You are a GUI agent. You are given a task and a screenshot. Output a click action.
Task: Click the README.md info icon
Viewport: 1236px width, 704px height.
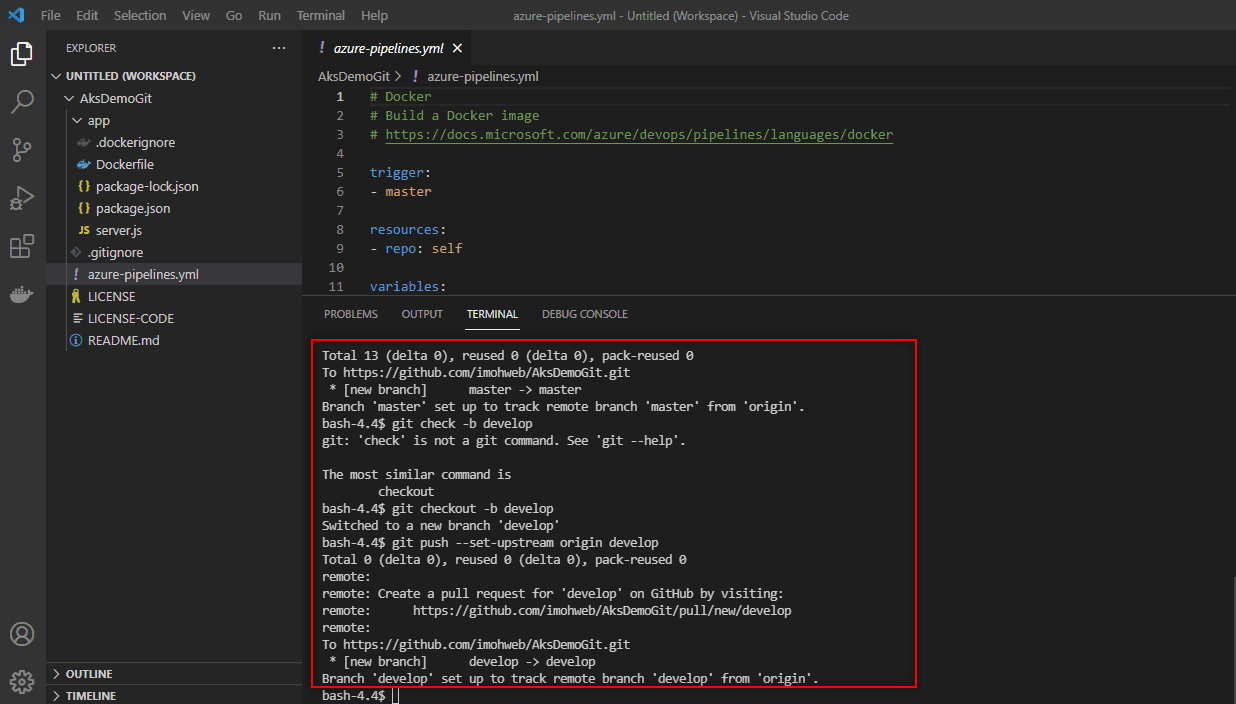tap(76, 341)
